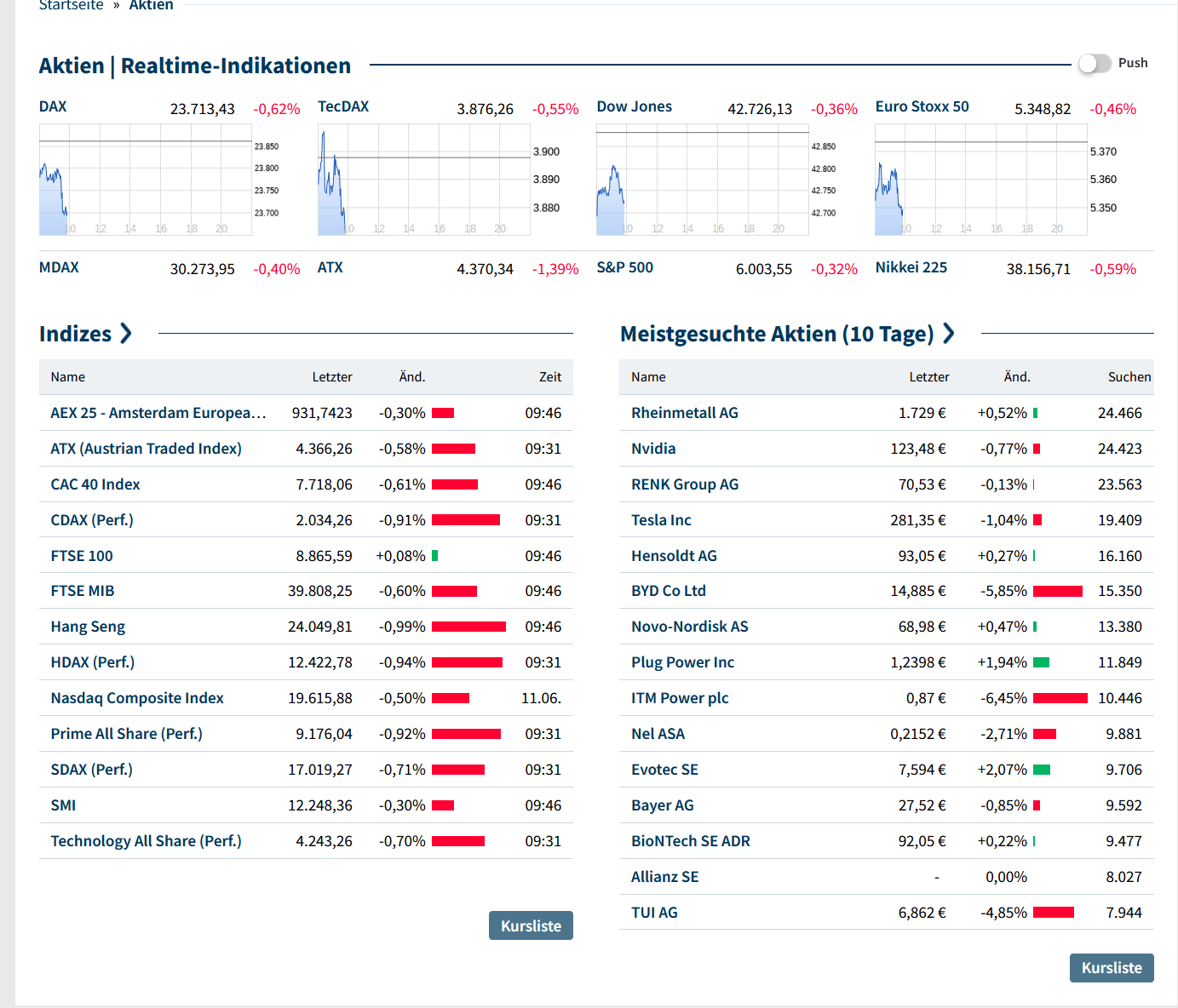The width and height of the screenshot is (1178, 1008).
Task: Expand Indizes section via chevron arrow
Action: [126, 333]
